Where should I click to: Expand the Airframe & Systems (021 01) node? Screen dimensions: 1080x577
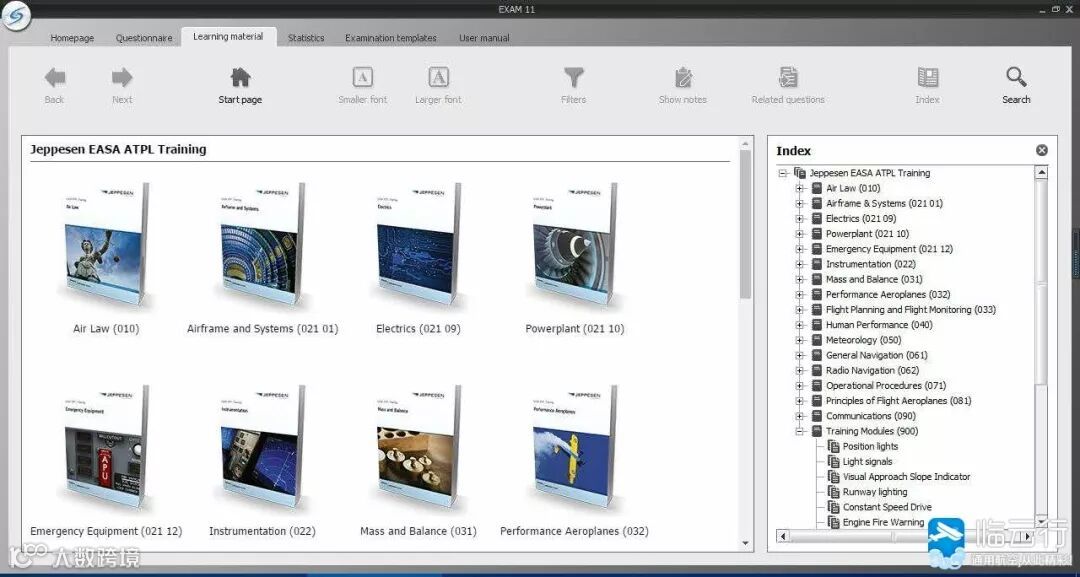click(x=800, y=203)
